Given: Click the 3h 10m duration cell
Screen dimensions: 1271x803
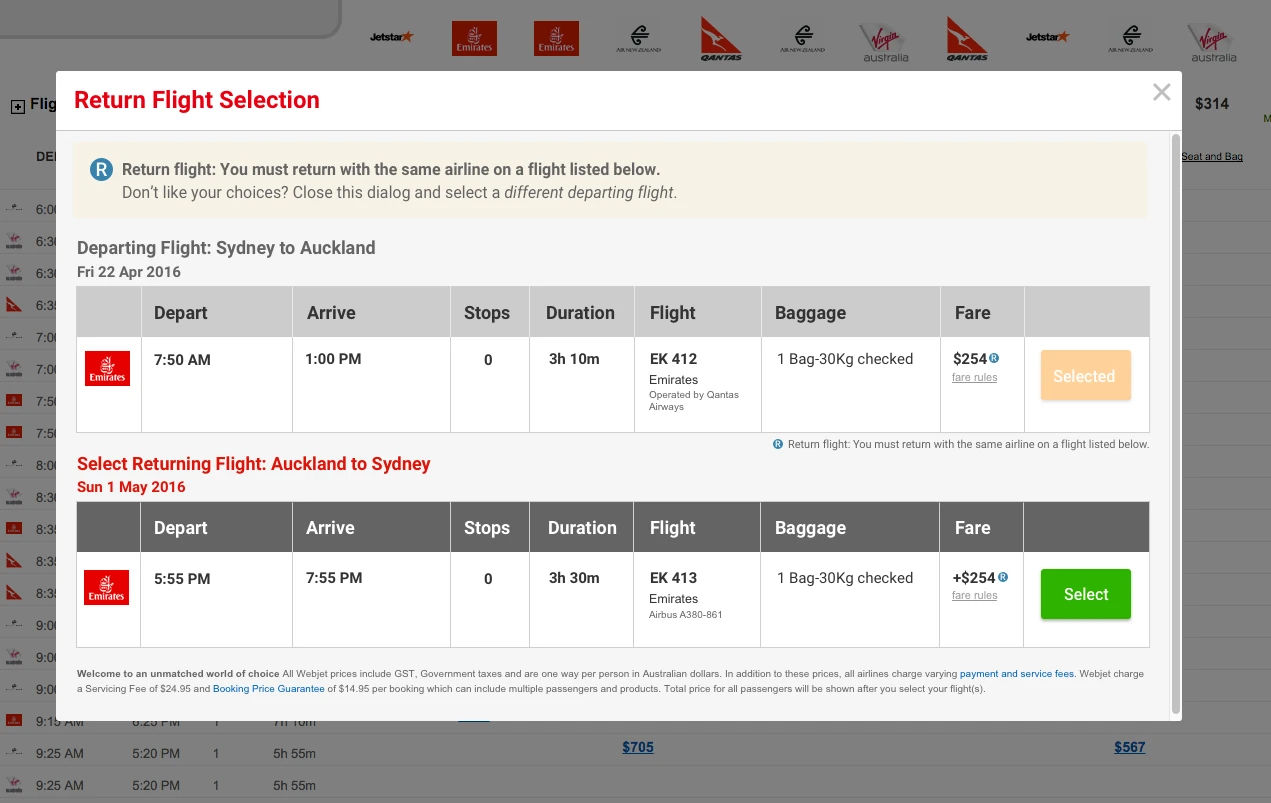Looking at the screenshot, I should click(574, 359).
